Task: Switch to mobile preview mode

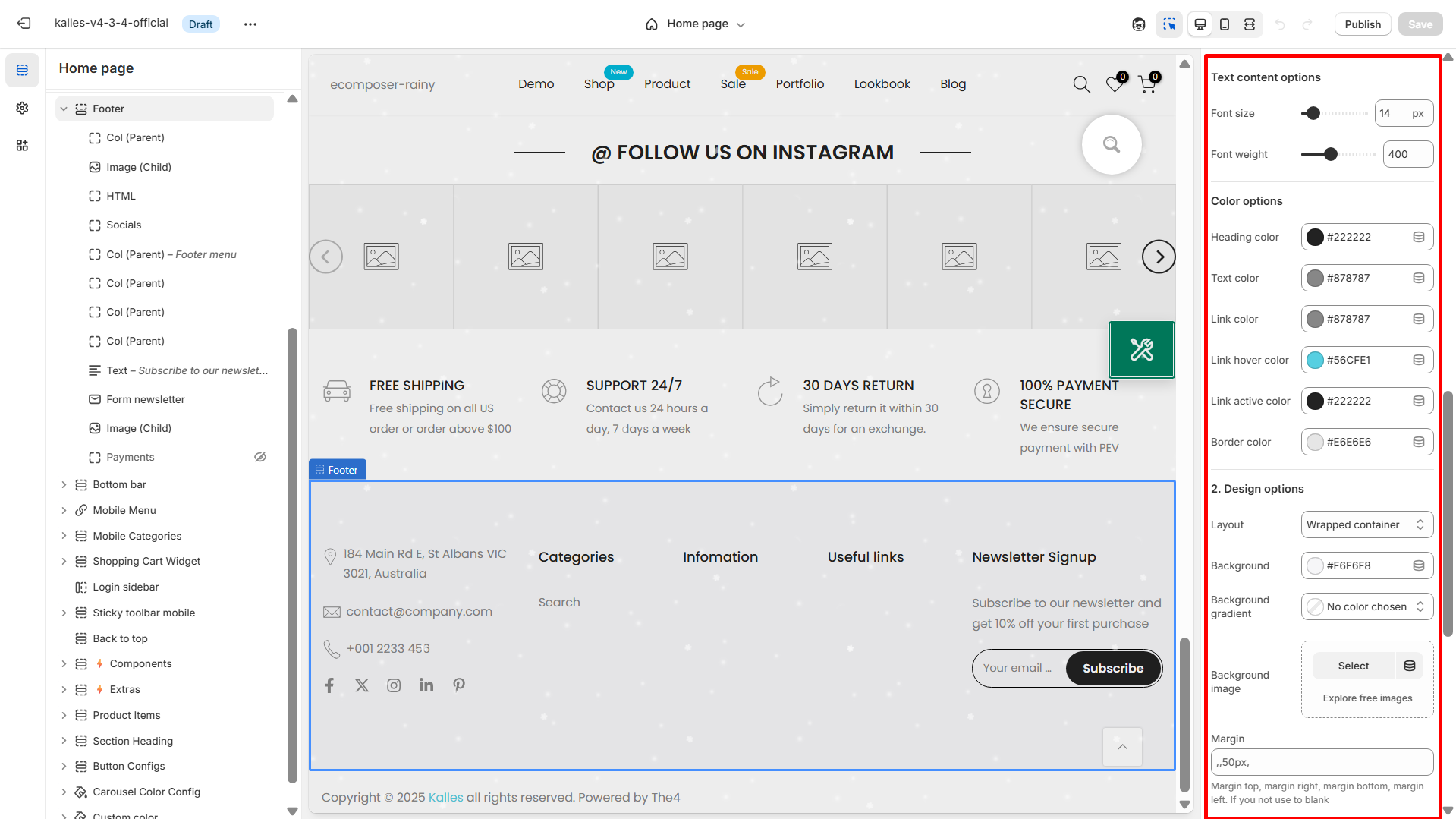Action: point(1224,24)
